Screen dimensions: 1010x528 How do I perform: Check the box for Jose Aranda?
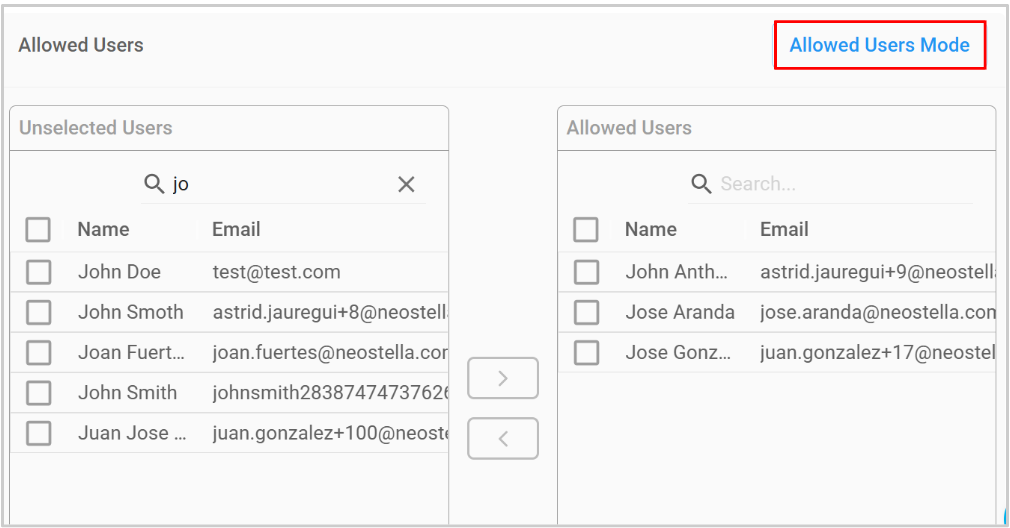pyautogui.click(x=586, y=312)
